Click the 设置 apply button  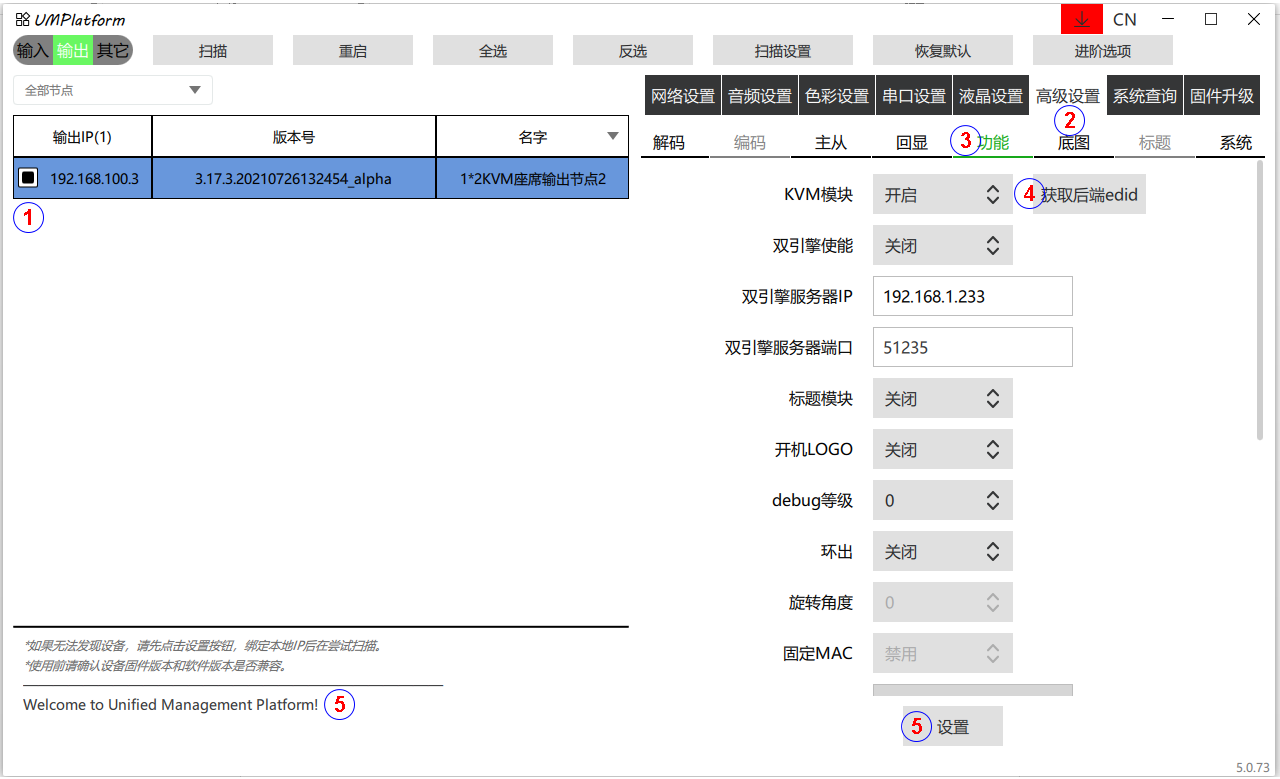[x=953, y=727]
